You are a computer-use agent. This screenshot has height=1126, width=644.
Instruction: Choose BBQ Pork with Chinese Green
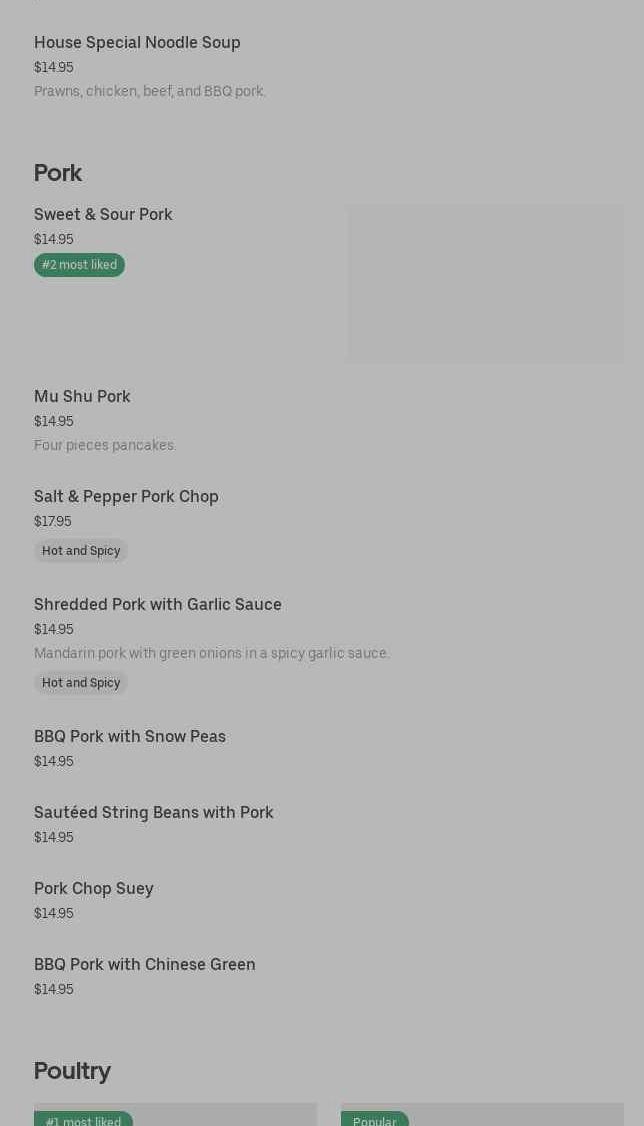(x=145, y=964)
